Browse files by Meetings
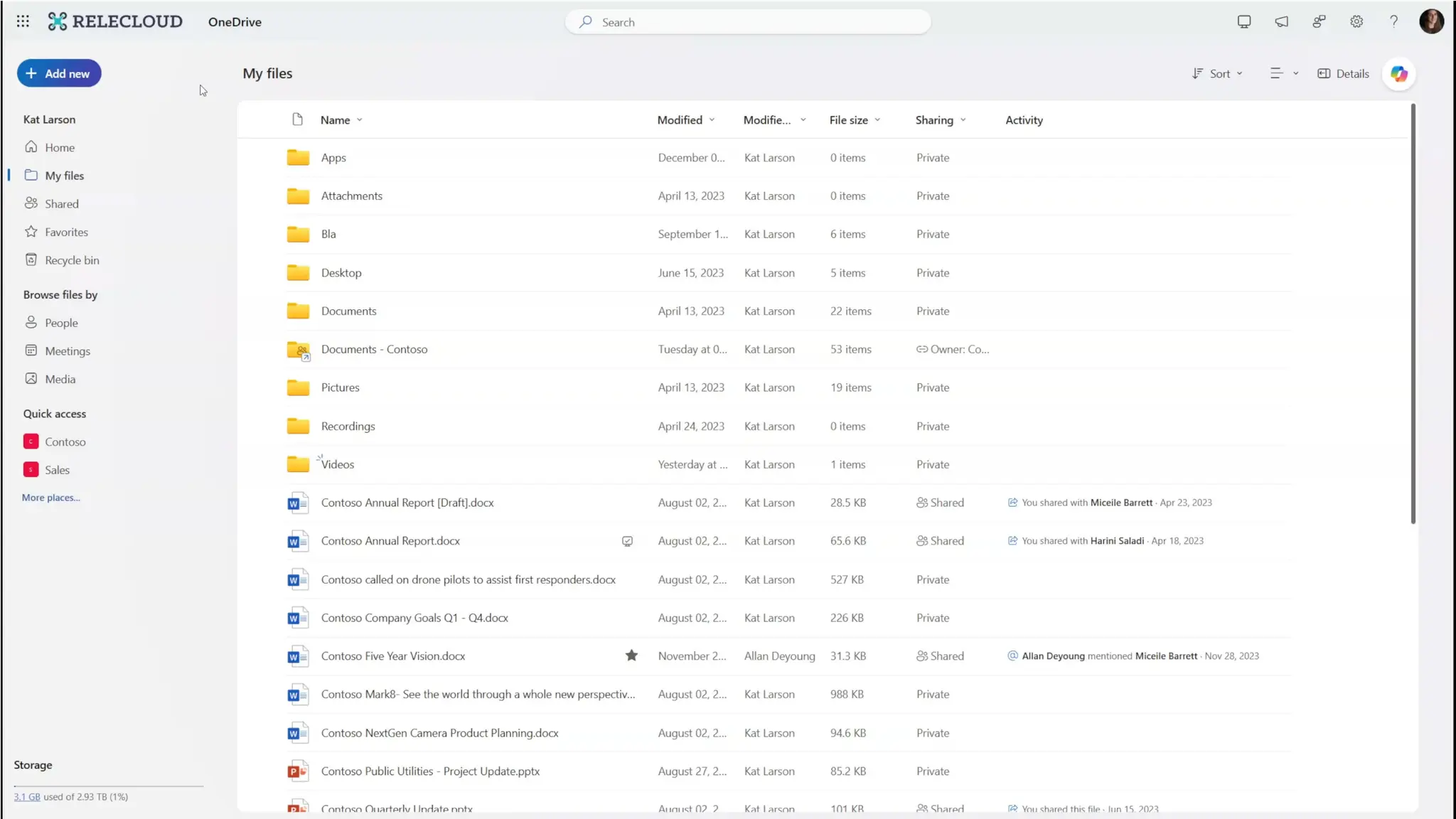Image resolution: width=1456 pixels, height=819 pixels. 68,351
